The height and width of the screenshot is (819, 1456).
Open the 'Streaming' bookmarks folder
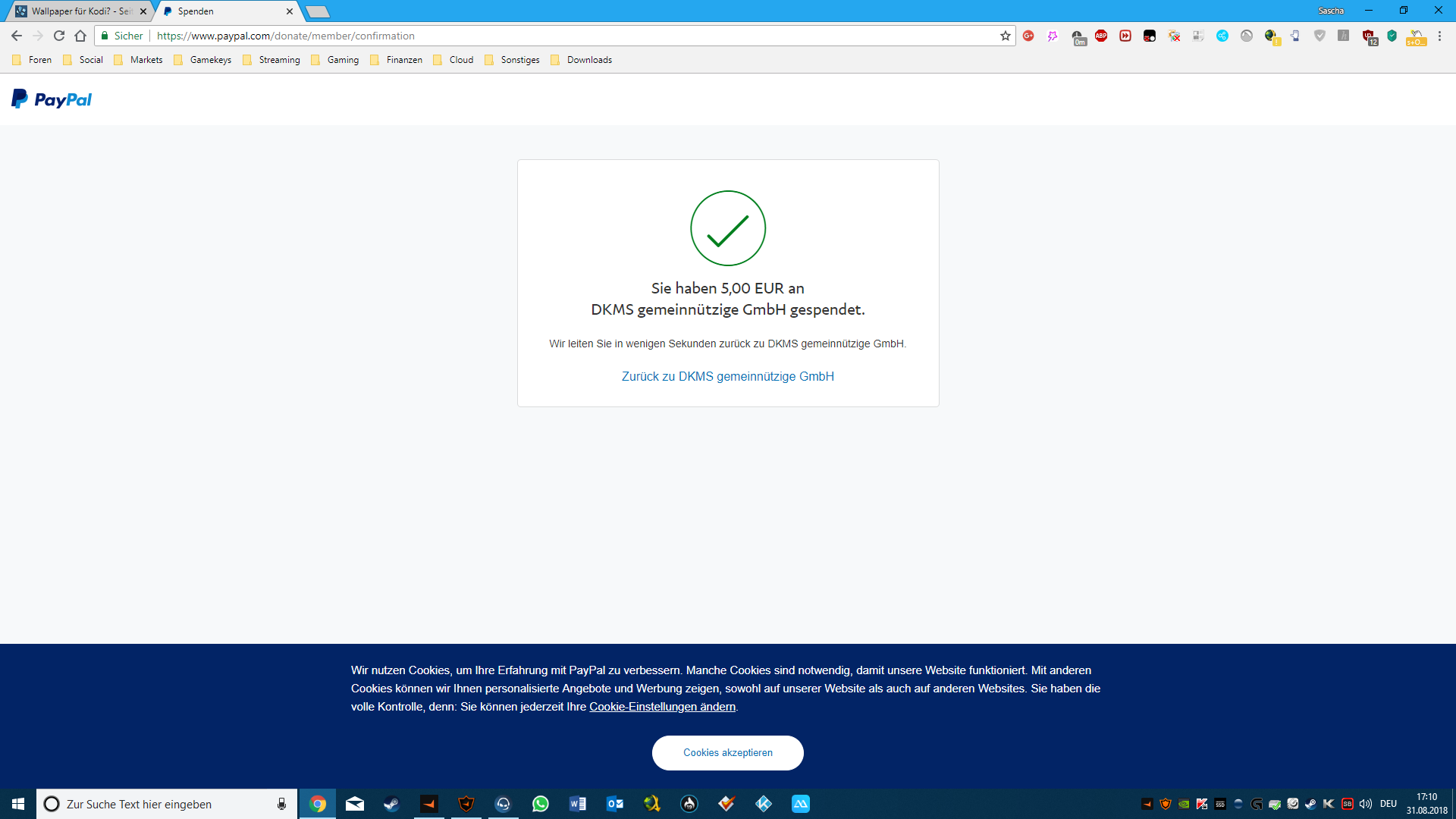coord(271,60)
